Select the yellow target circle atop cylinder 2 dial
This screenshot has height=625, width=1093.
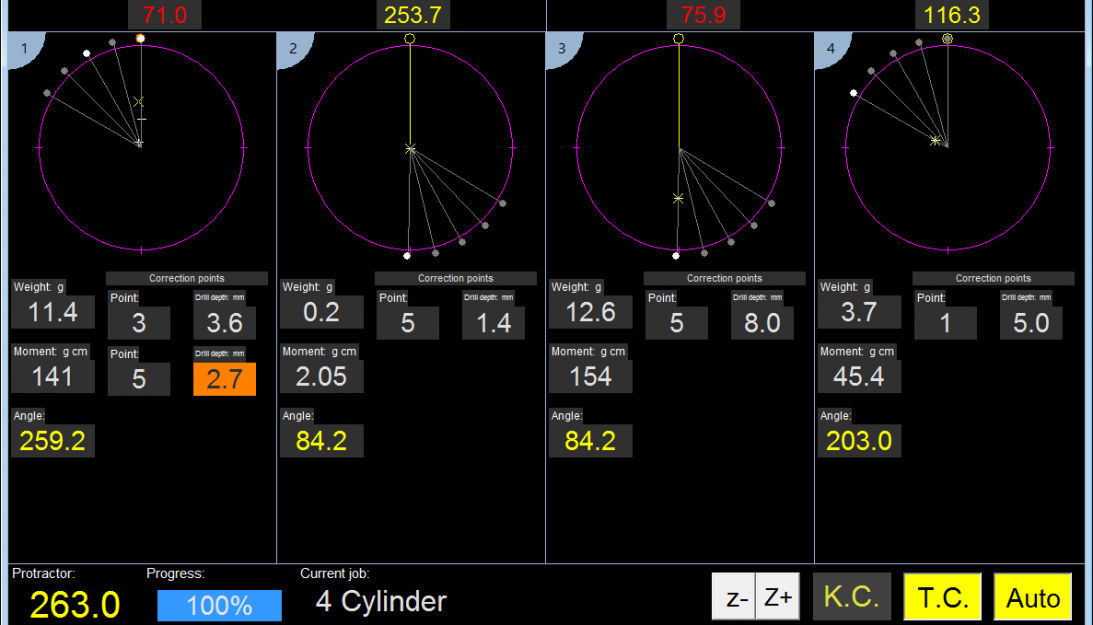pos(410,38)
